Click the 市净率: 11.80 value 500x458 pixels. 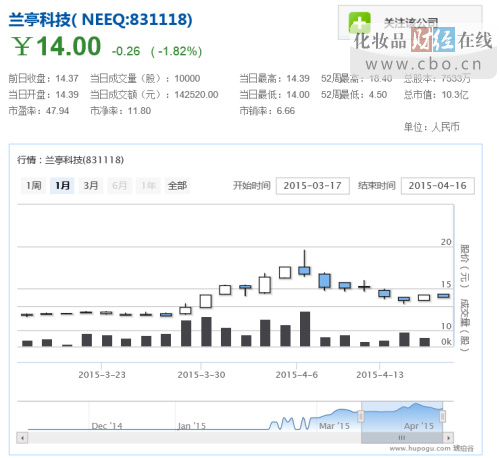point(121,111)
